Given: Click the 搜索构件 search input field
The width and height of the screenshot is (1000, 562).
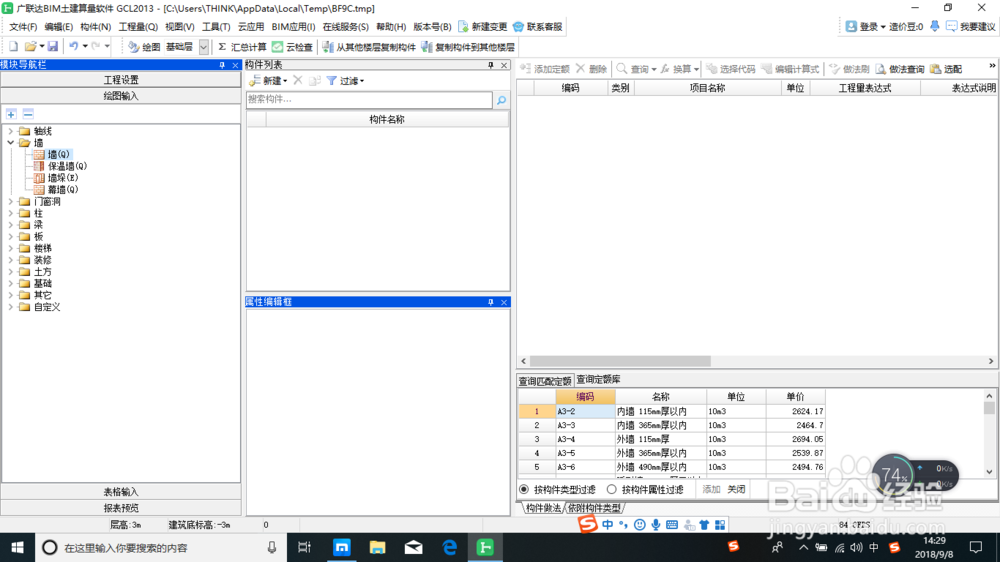Looking at the screenshot, I should tap(369, 100).
